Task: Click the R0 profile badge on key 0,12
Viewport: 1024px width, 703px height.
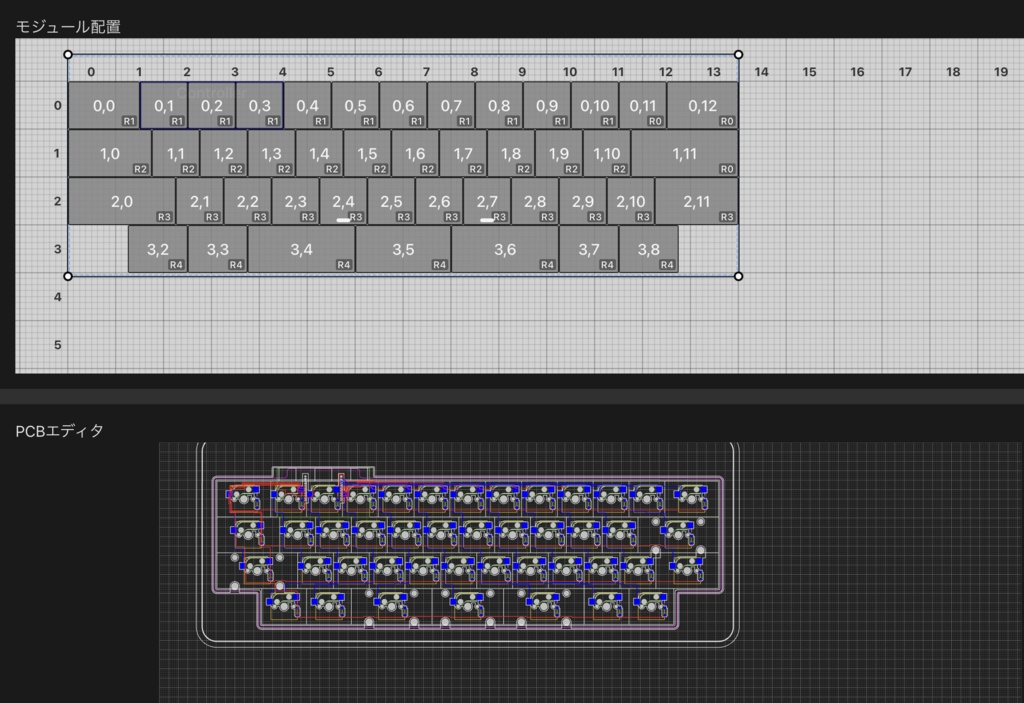Action: [727, 121]
